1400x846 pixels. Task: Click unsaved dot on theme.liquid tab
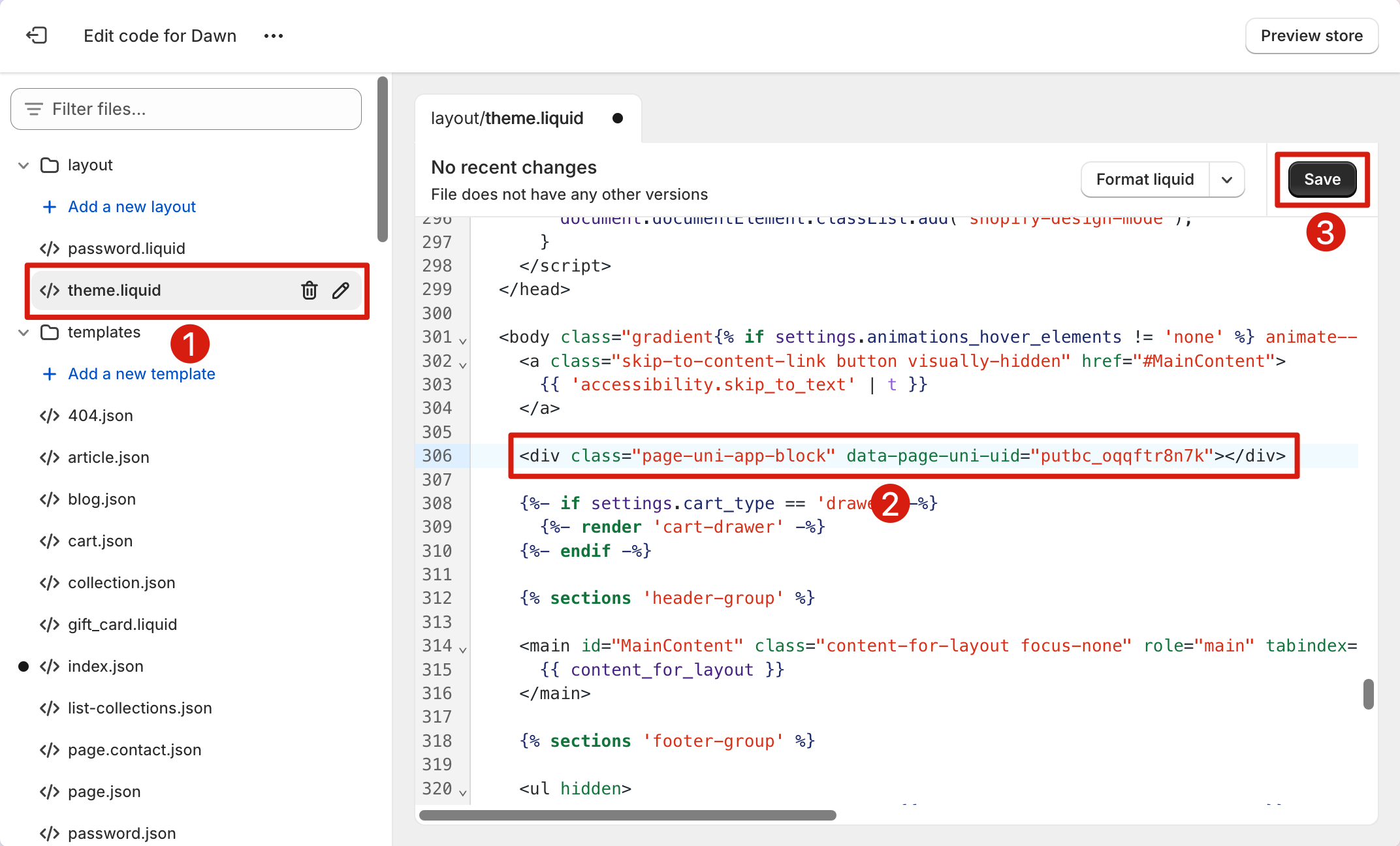click(618, 118)
